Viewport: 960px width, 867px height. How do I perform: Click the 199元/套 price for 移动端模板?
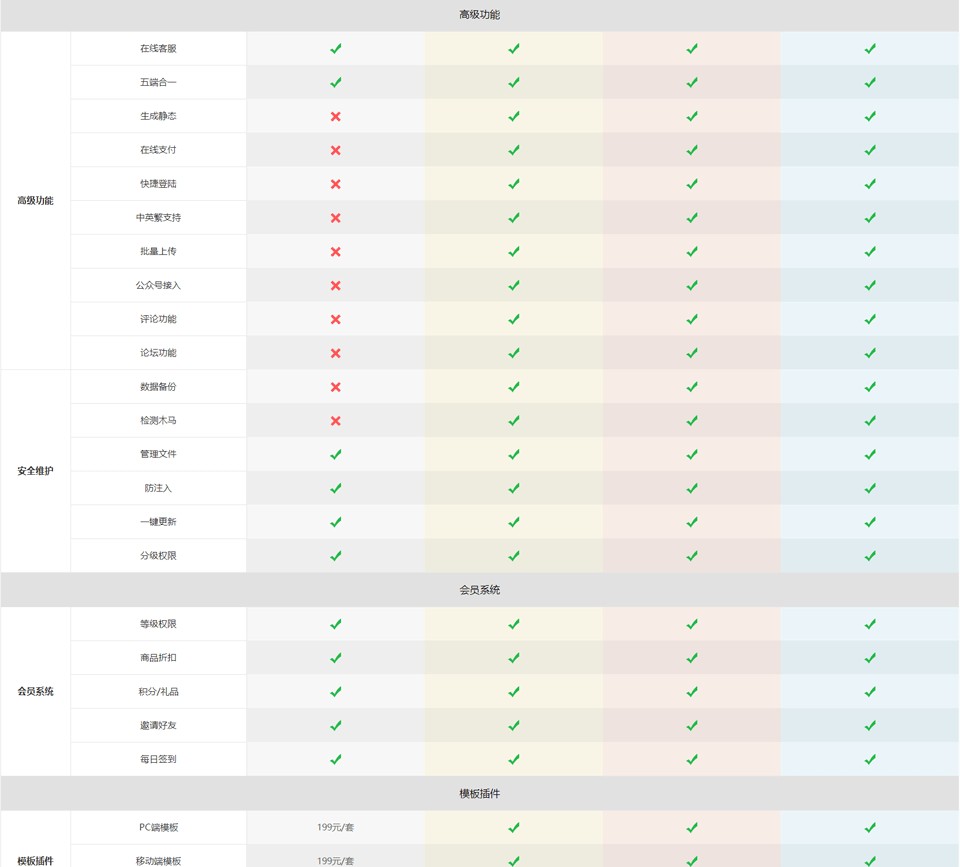point(336,860)
